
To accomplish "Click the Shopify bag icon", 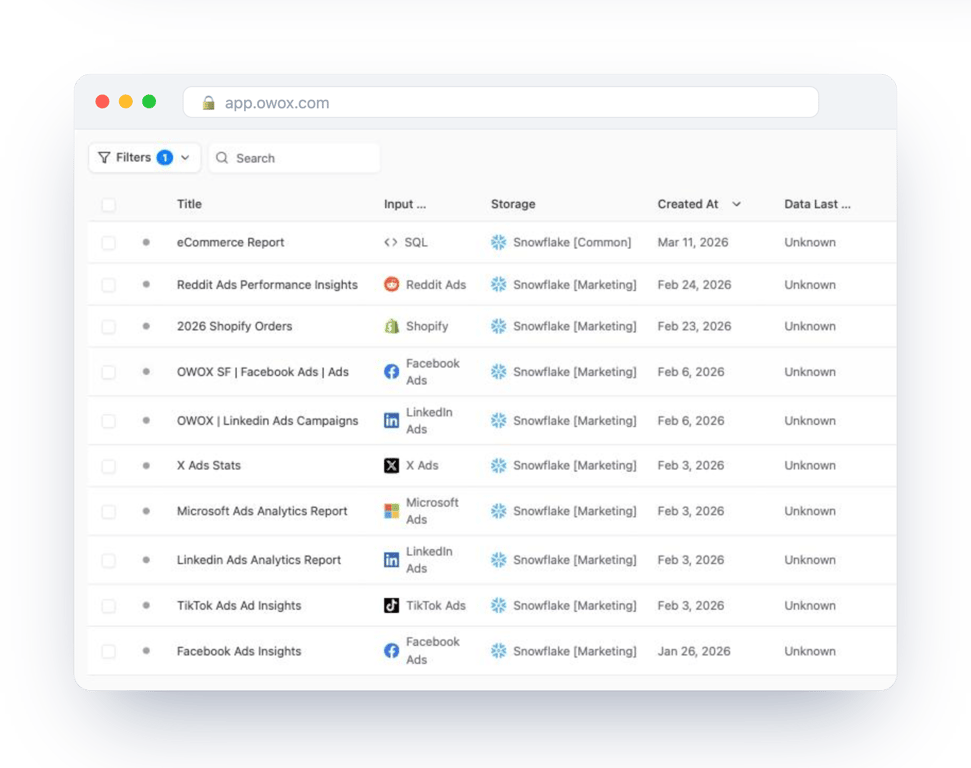I will pyautogui.click(x=391, y=326).
